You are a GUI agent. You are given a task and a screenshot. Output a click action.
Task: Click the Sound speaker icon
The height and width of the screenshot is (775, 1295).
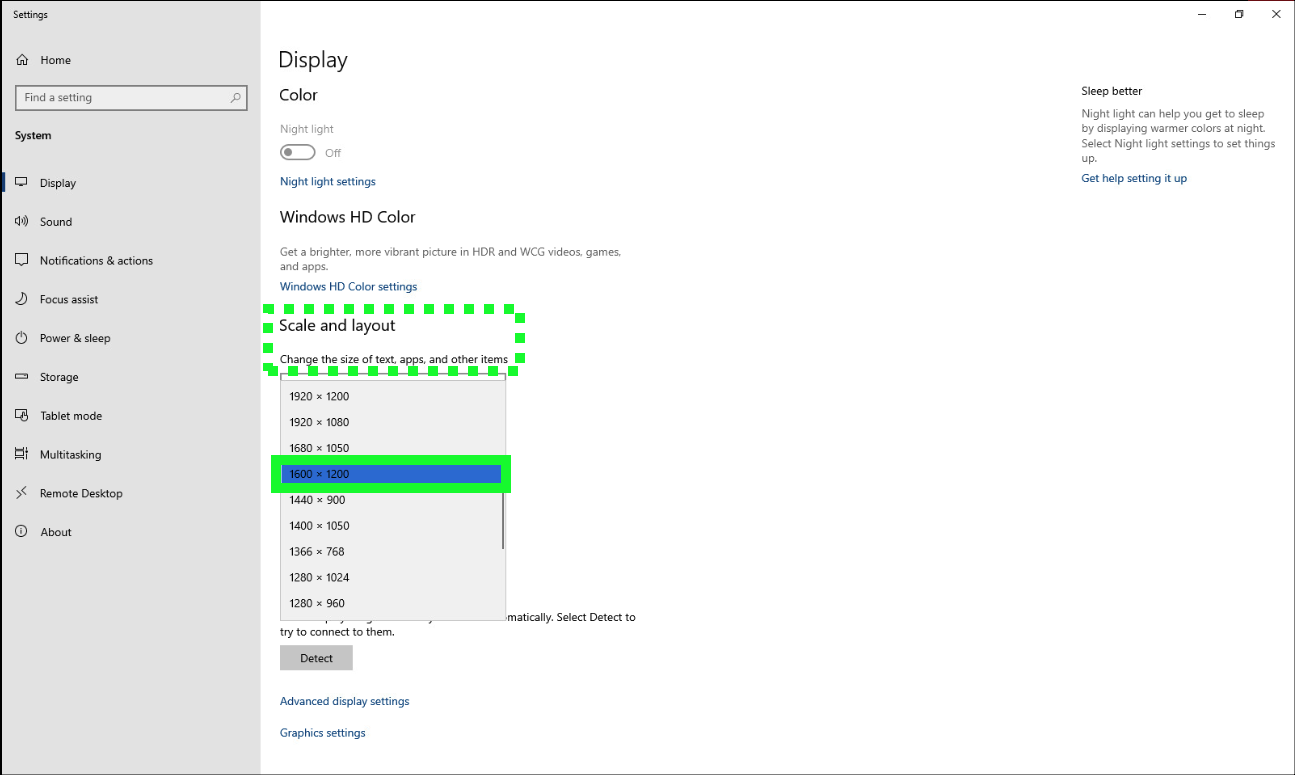pos(22,222)
